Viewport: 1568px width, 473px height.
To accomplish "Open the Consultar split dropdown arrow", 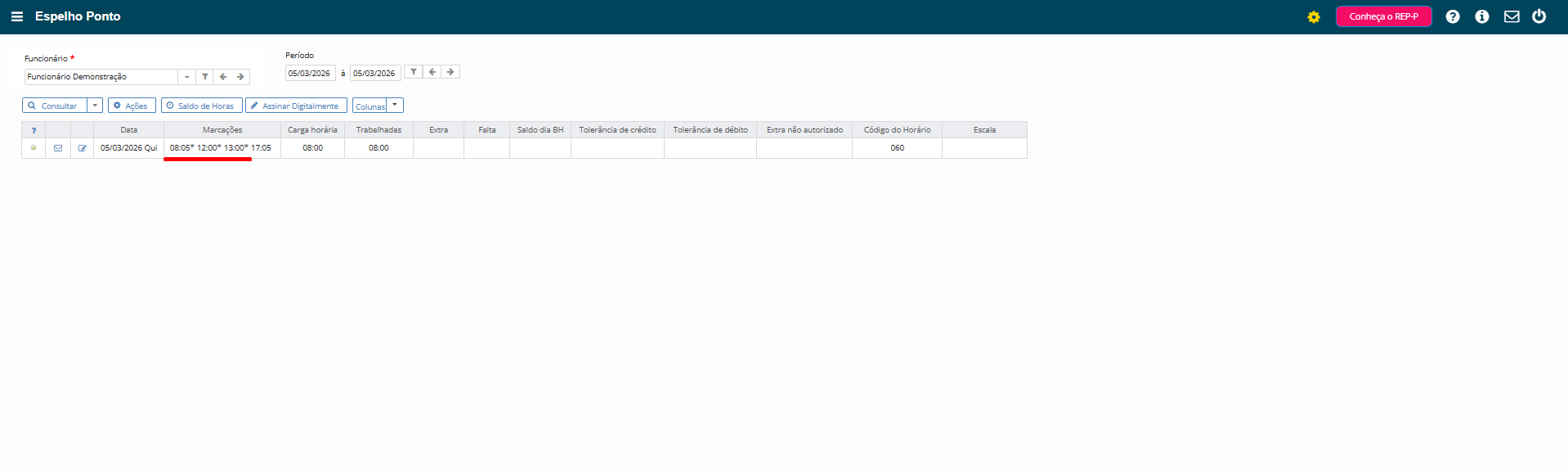I will 95,106.
